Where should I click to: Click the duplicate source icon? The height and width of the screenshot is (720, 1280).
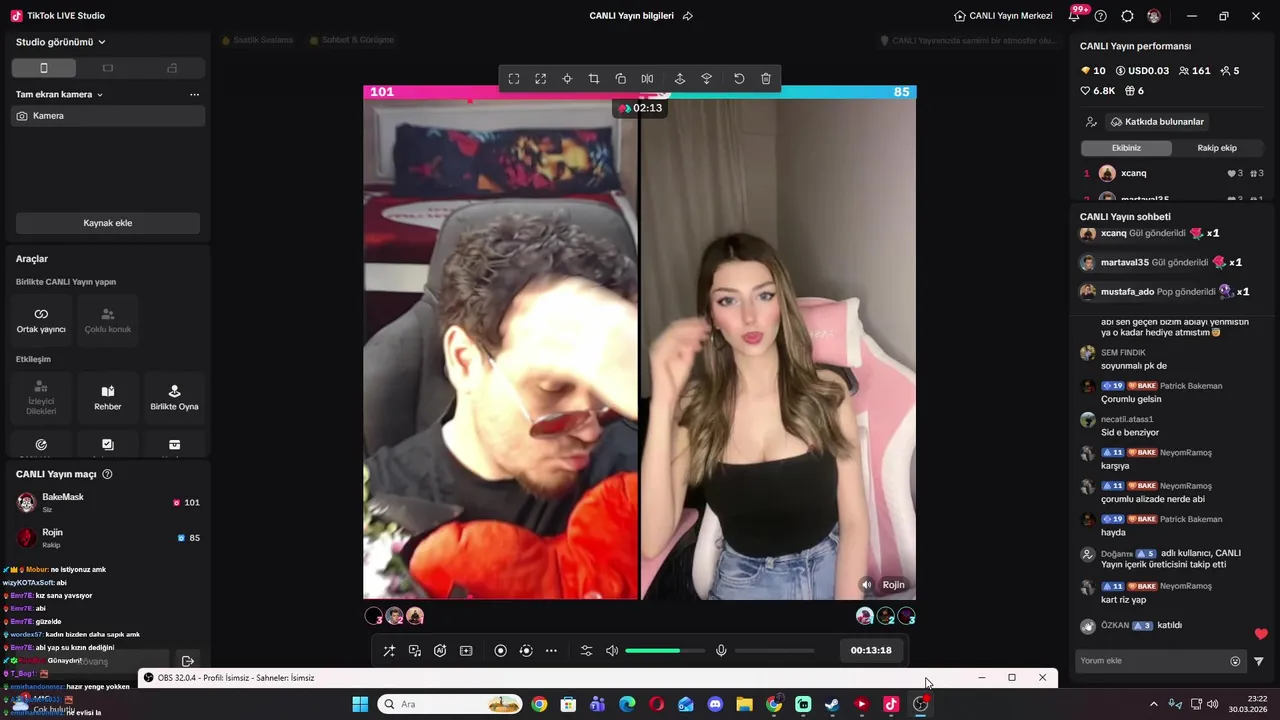tap(621, 79)
